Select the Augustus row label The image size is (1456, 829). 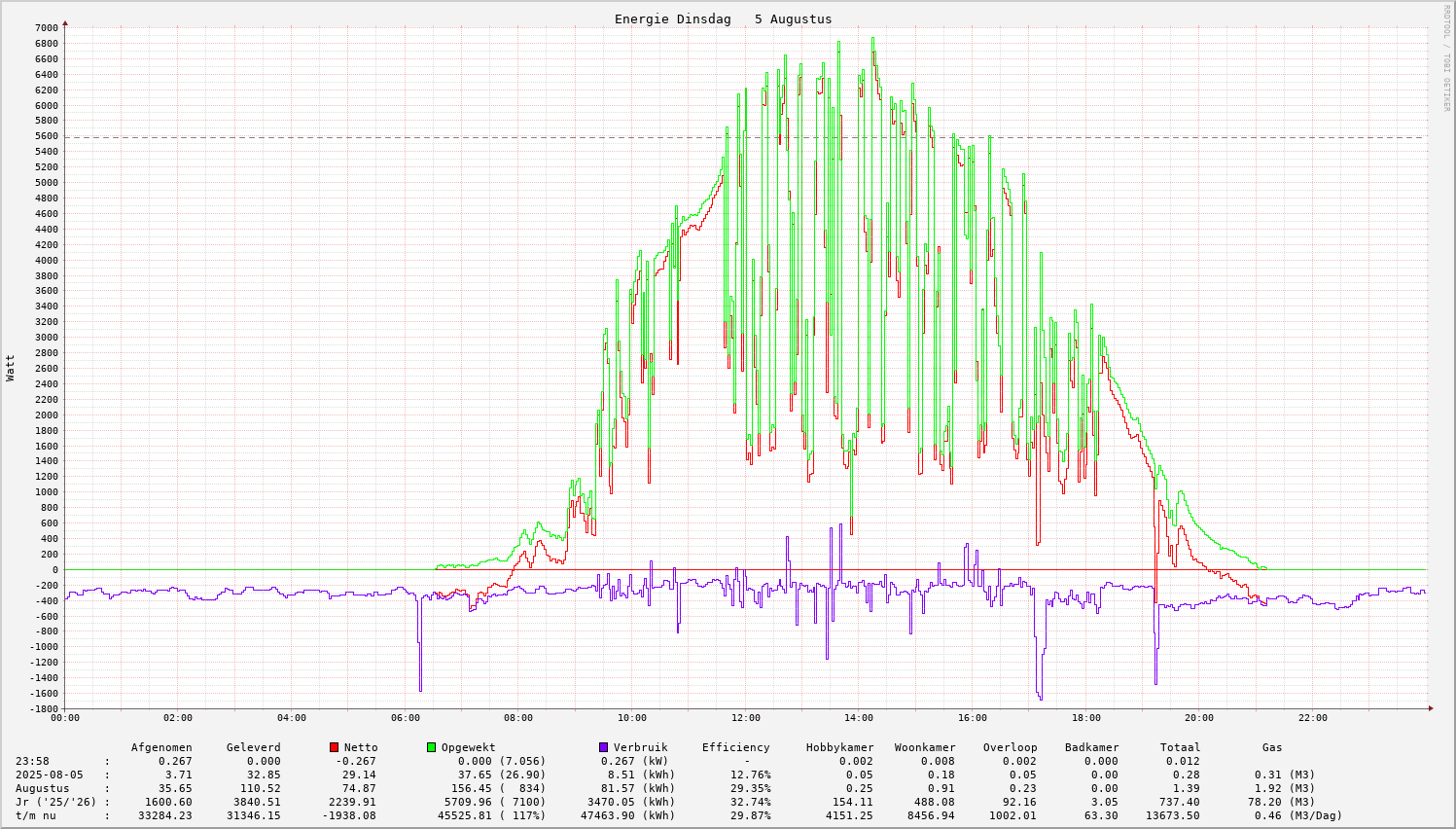coord(42,788)
